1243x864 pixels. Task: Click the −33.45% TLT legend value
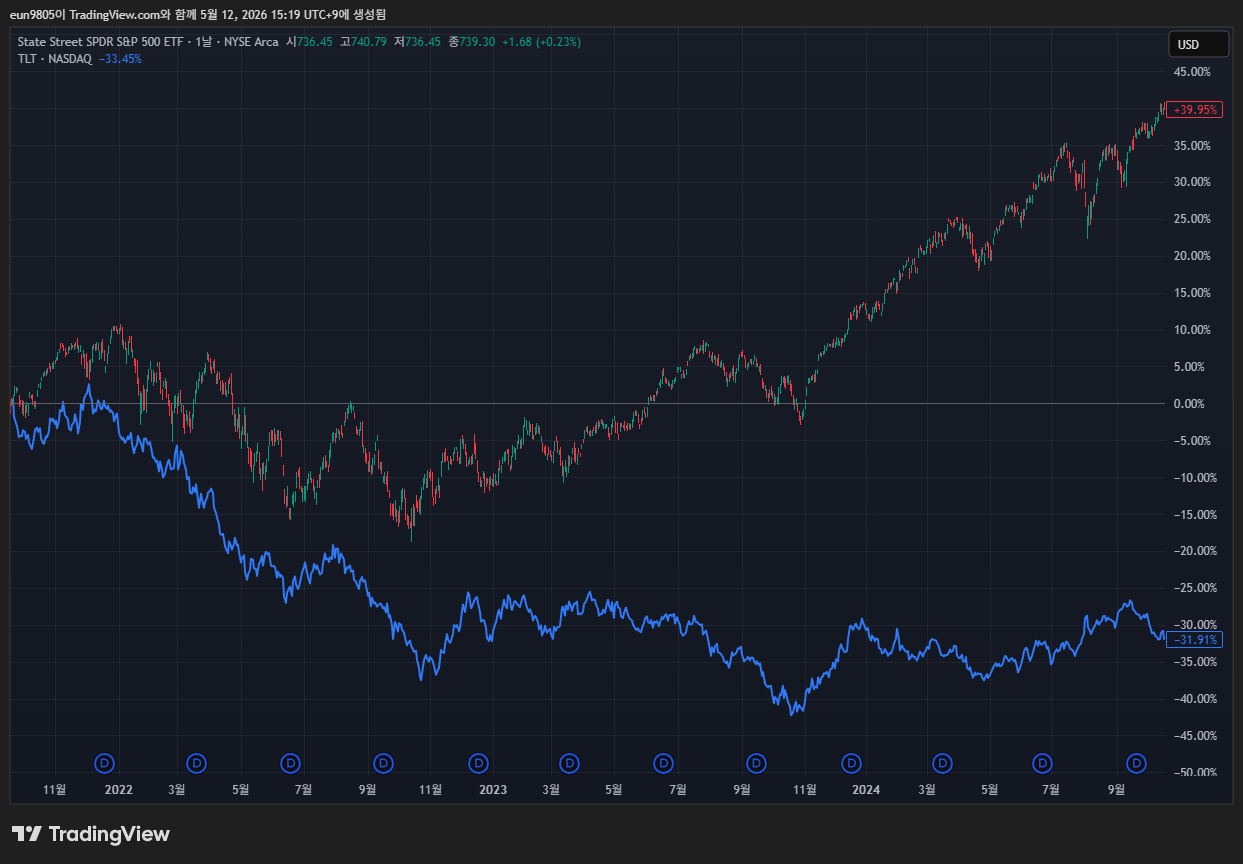click(120, 59)
